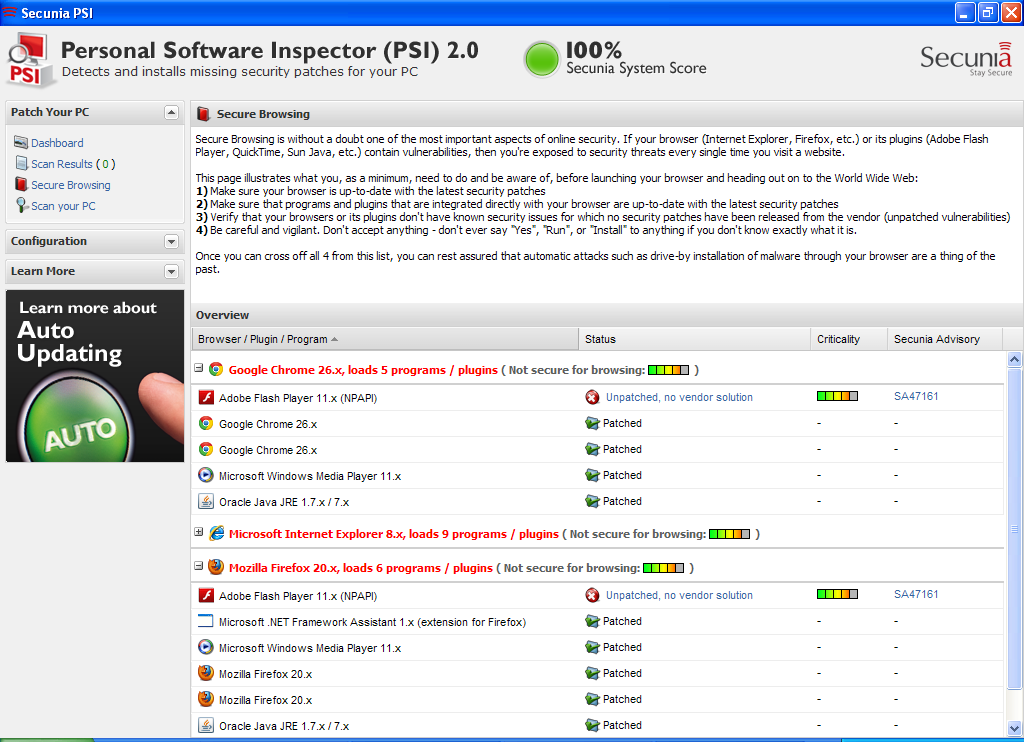Click Java JRE icon under Chrome group
The height and width of the screenshot is (742, 1024).
[x=206, y=501]
